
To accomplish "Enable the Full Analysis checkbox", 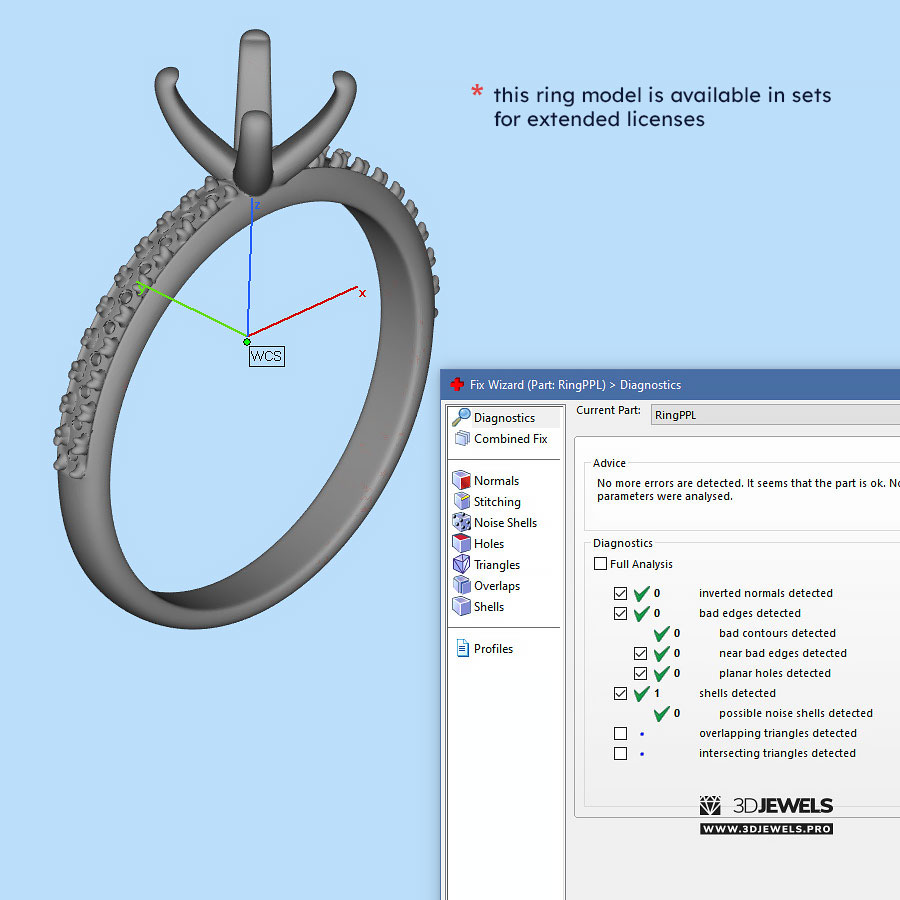I will tap(601, 564).
